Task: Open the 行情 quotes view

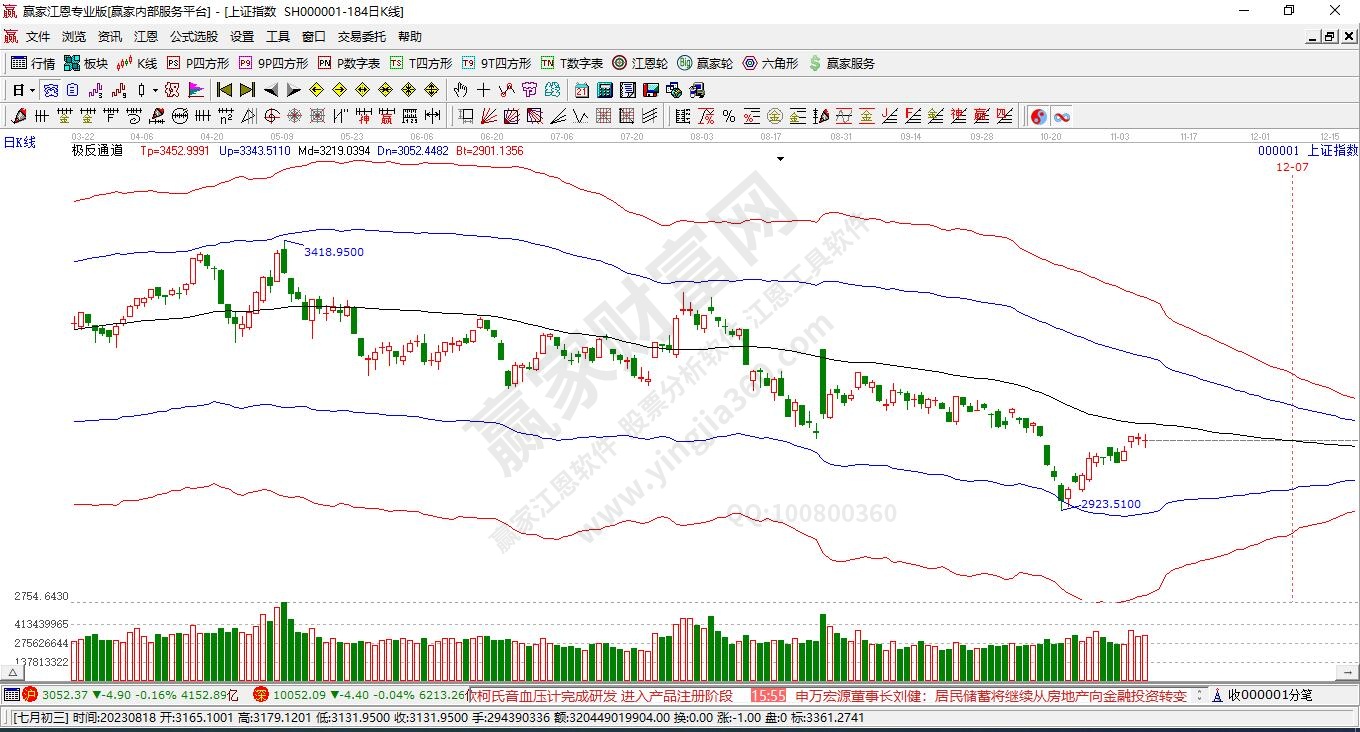Action: [32, 63]
